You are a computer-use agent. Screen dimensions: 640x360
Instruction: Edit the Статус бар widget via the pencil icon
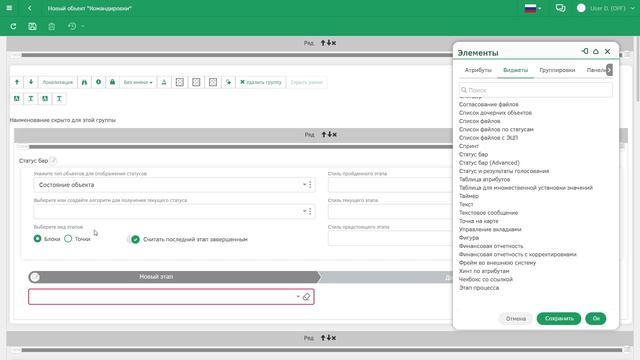[x=53, y=160]
